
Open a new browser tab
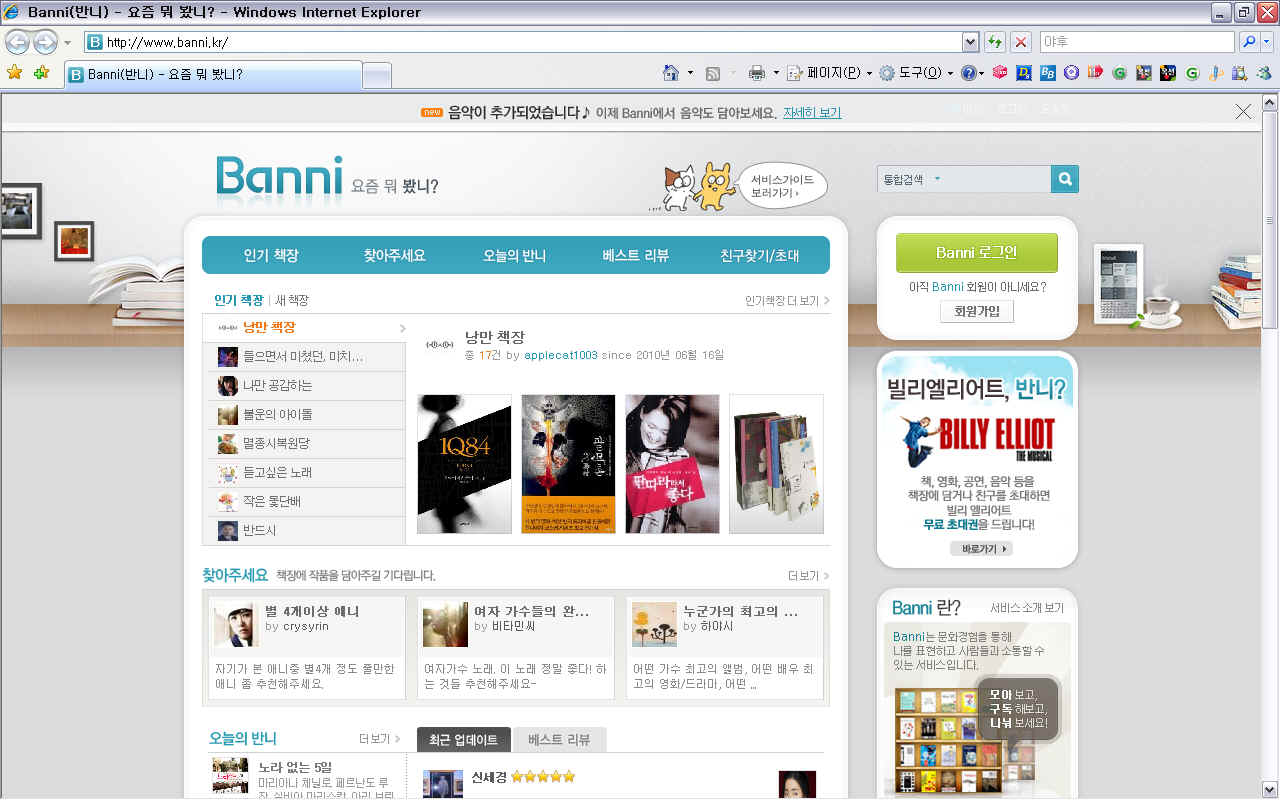[x=376, y=76]
